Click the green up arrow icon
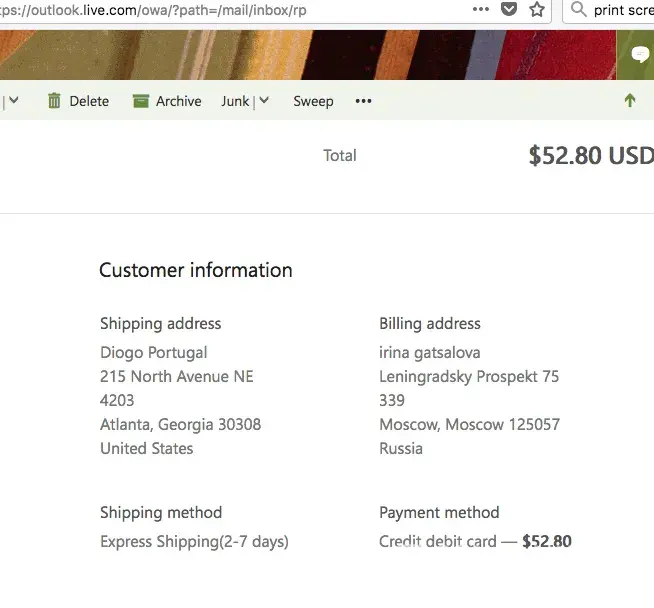The height and width of the screenshot is (608, 654). coord(629,101)
